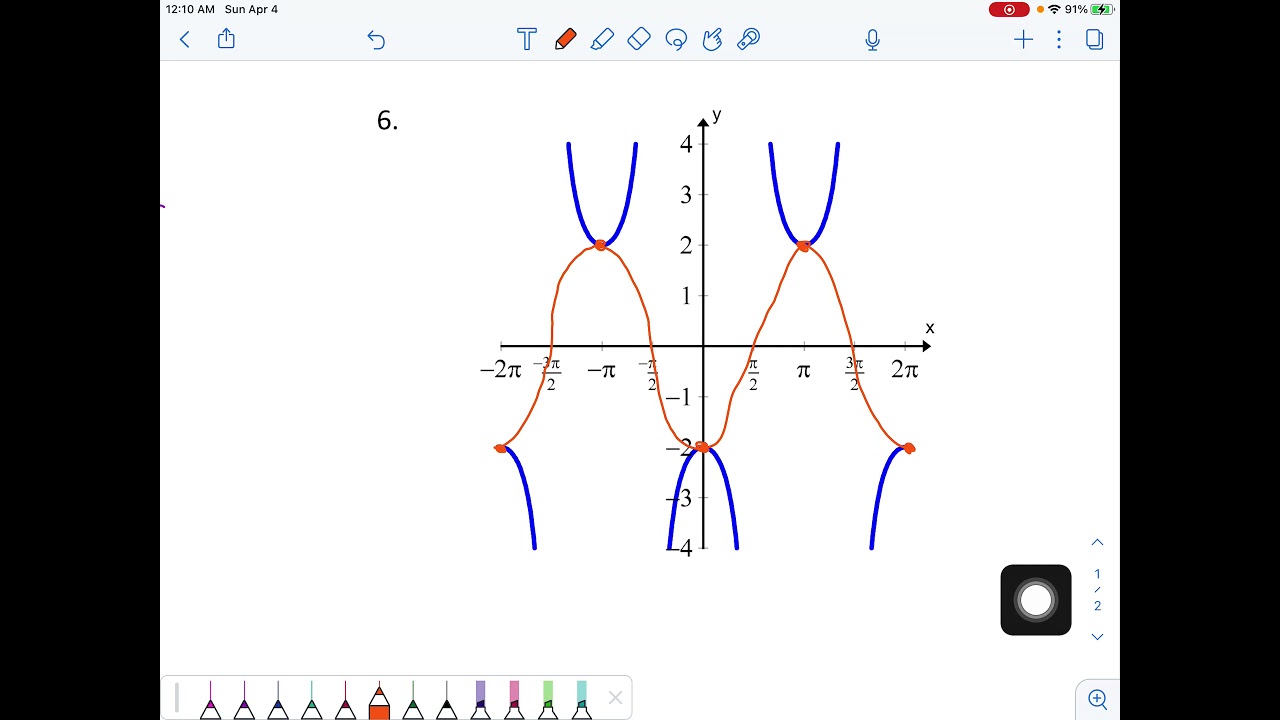
Task: Tap the y-axis label 4
Action: click(x=686, y=144)
